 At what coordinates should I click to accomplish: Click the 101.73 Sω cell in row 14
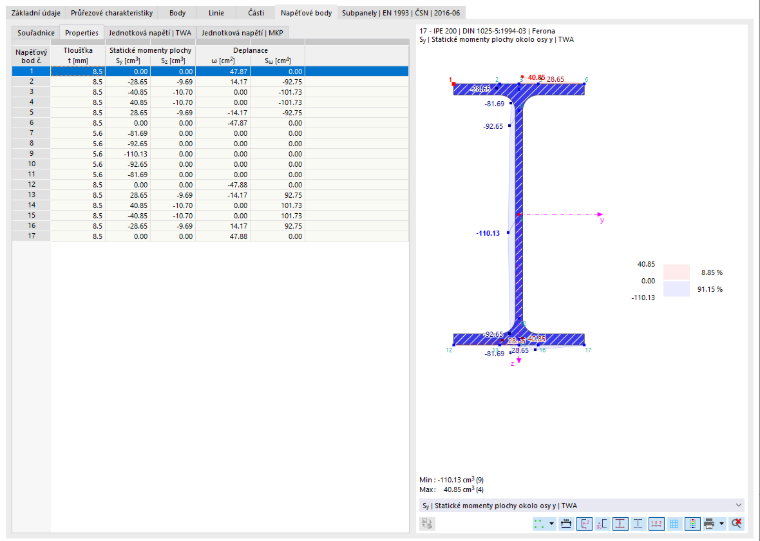click(278, 206)
